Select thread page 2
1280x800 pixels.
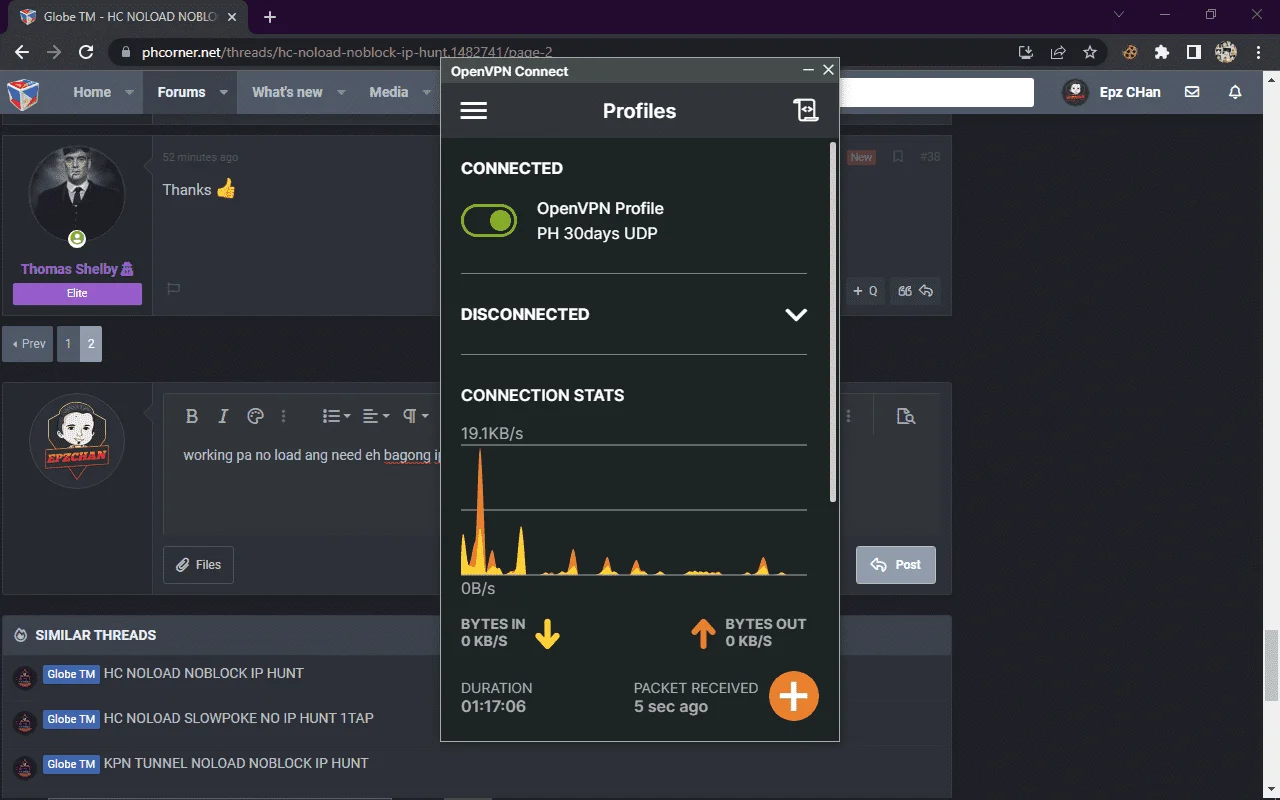click(x=91, y=343)
